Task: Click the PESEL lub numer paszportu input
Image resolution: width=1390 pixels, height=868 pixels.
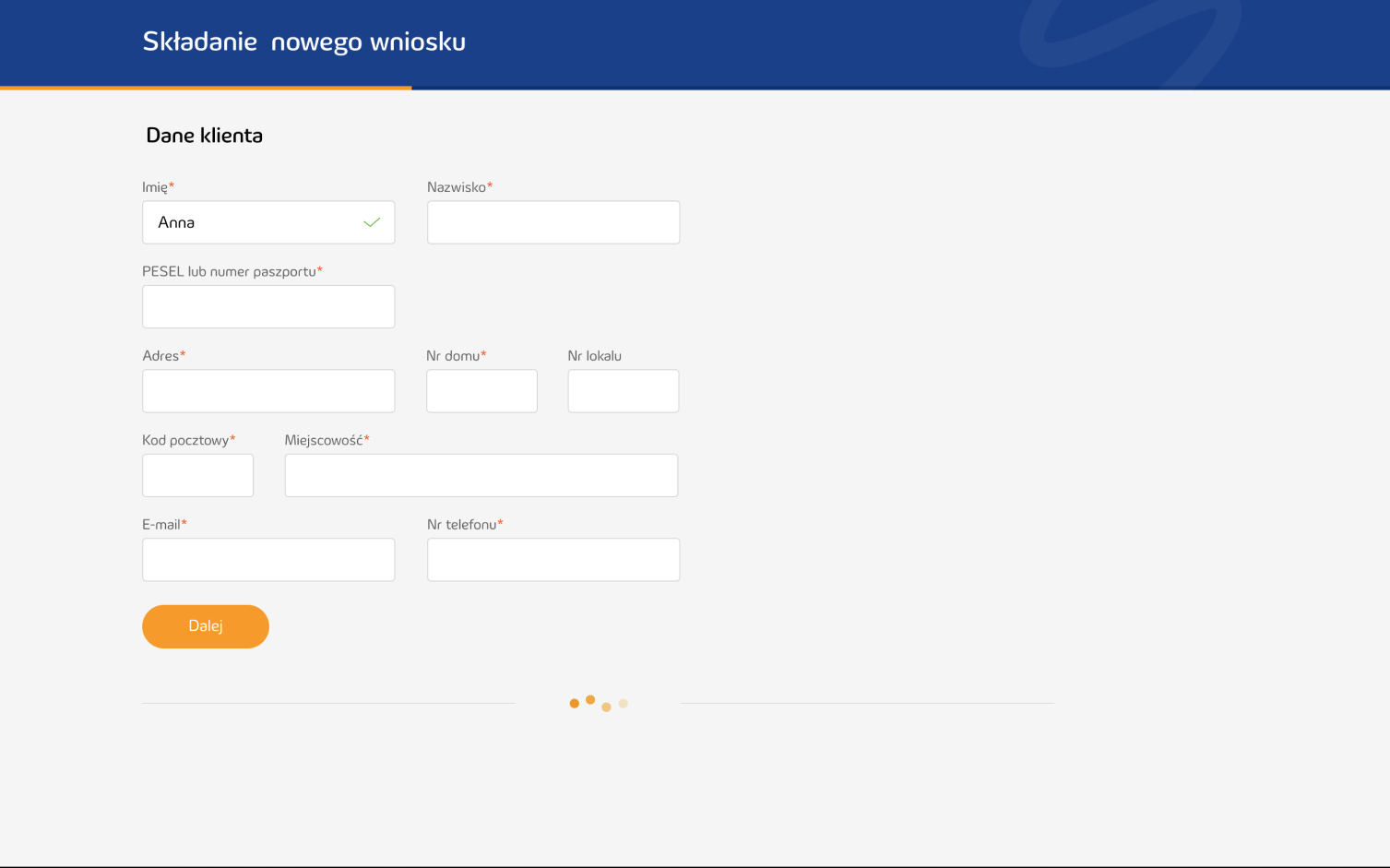Action: (268, 307)
